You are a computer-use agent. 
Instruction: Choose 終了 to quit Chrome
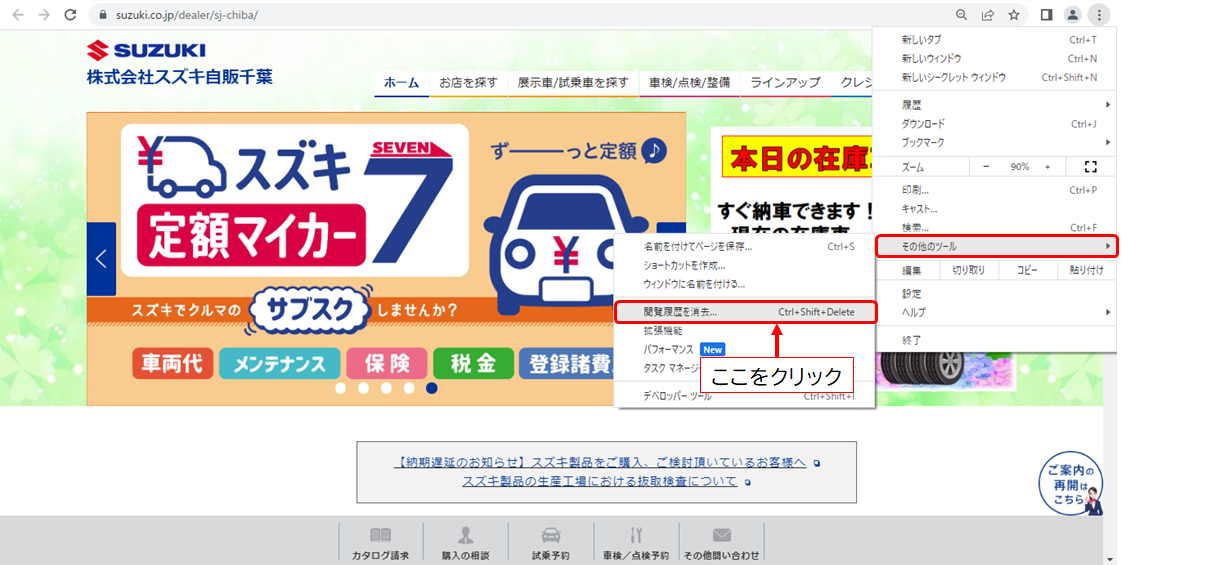[x=995, y=340]
